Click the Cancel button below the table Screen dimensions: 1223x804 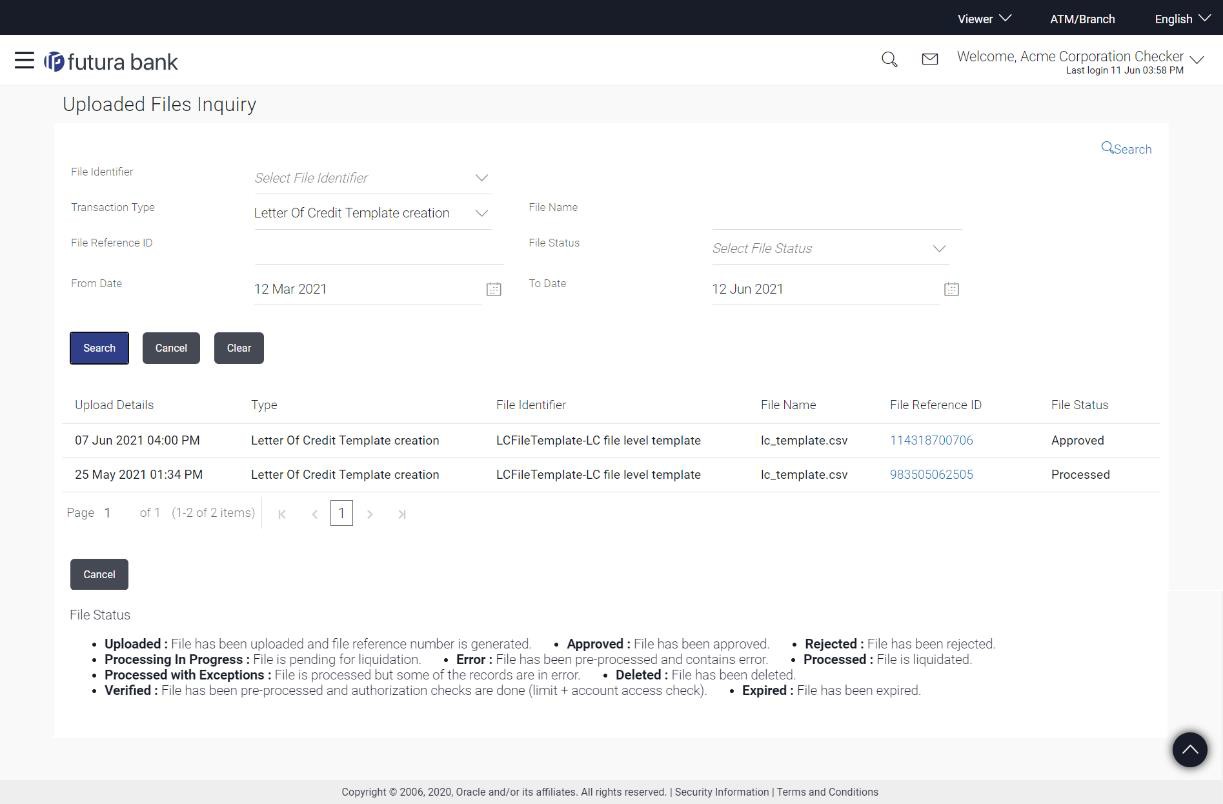pyautogui.click(x=99, y=574)
